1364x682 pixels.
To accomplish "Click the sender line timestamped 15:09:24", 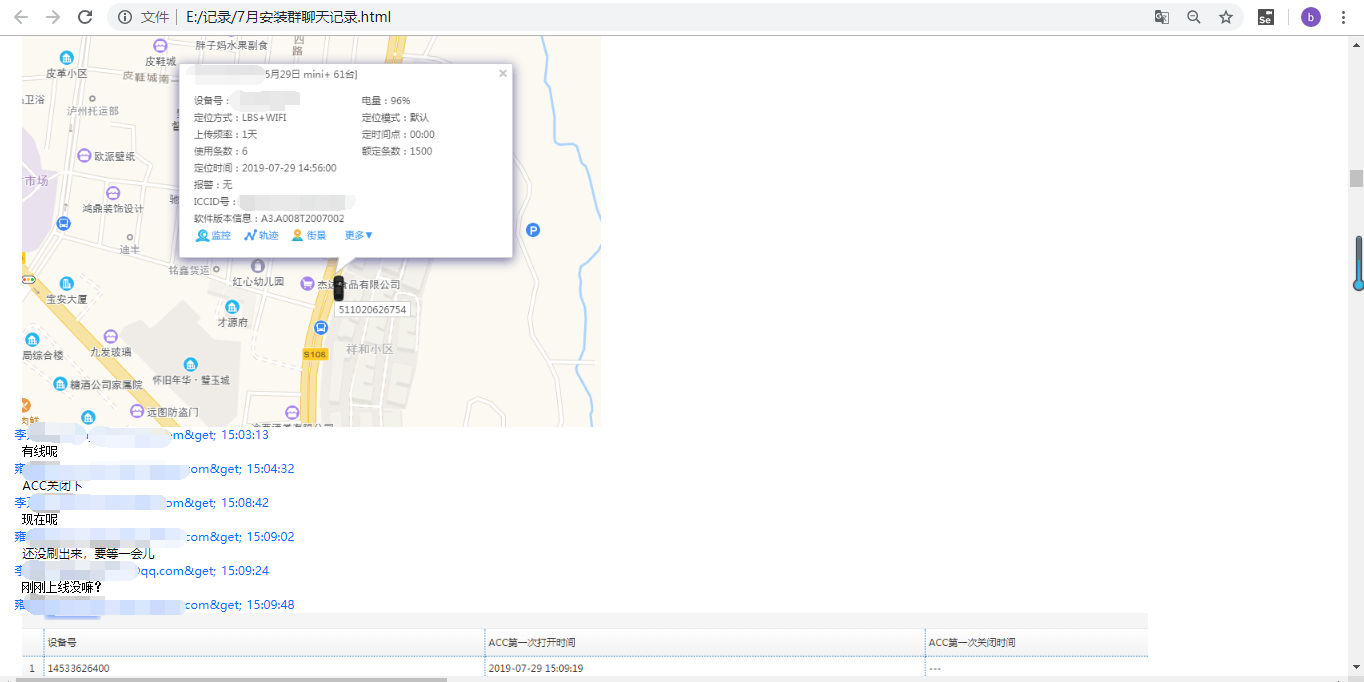I will (141, 571).
